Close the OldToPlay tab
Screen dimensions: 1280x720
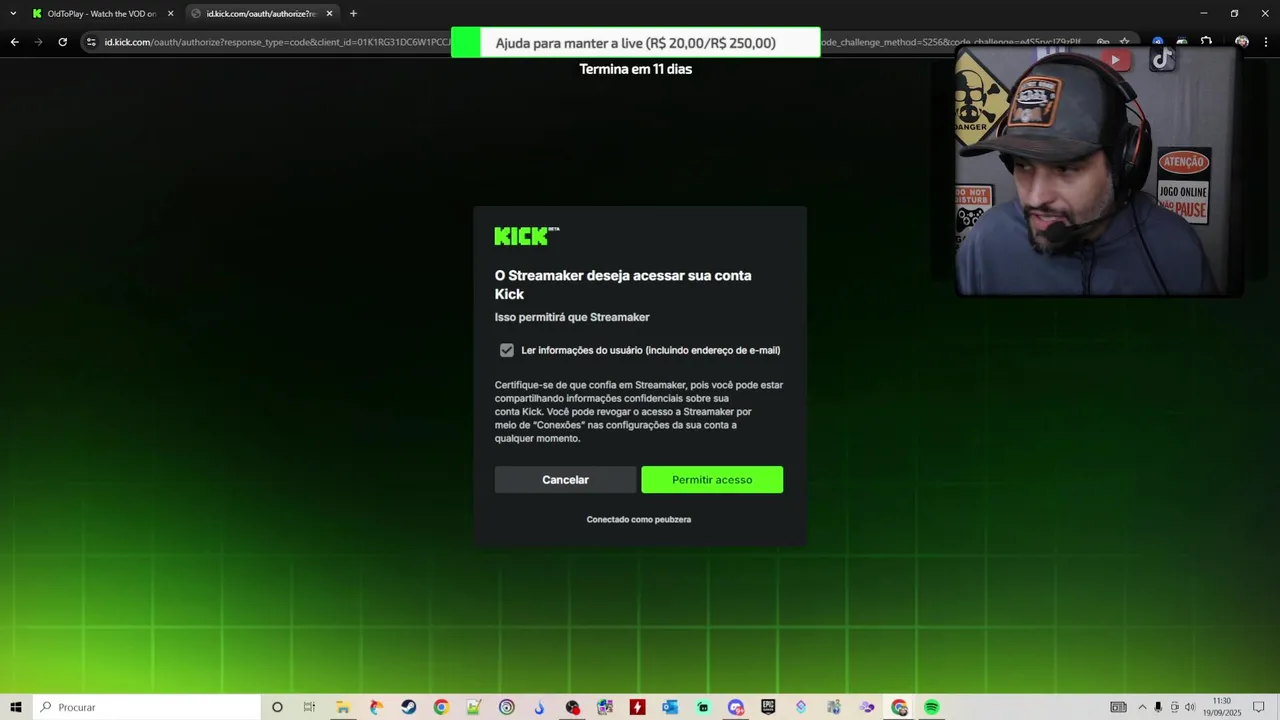coord(170,14)
